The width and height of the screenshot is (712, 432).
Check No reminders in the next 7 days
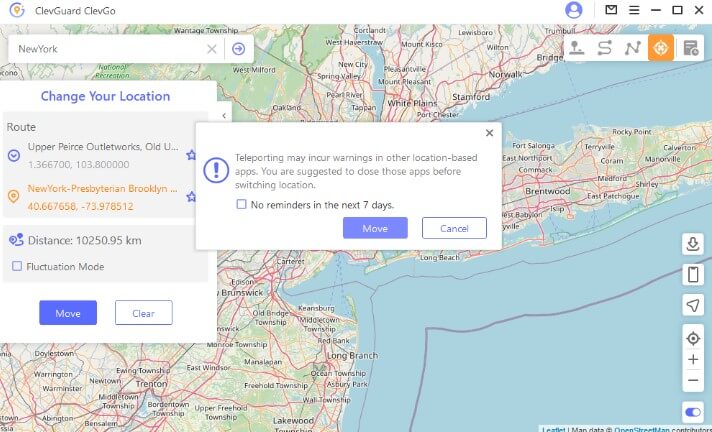[241, 204]
